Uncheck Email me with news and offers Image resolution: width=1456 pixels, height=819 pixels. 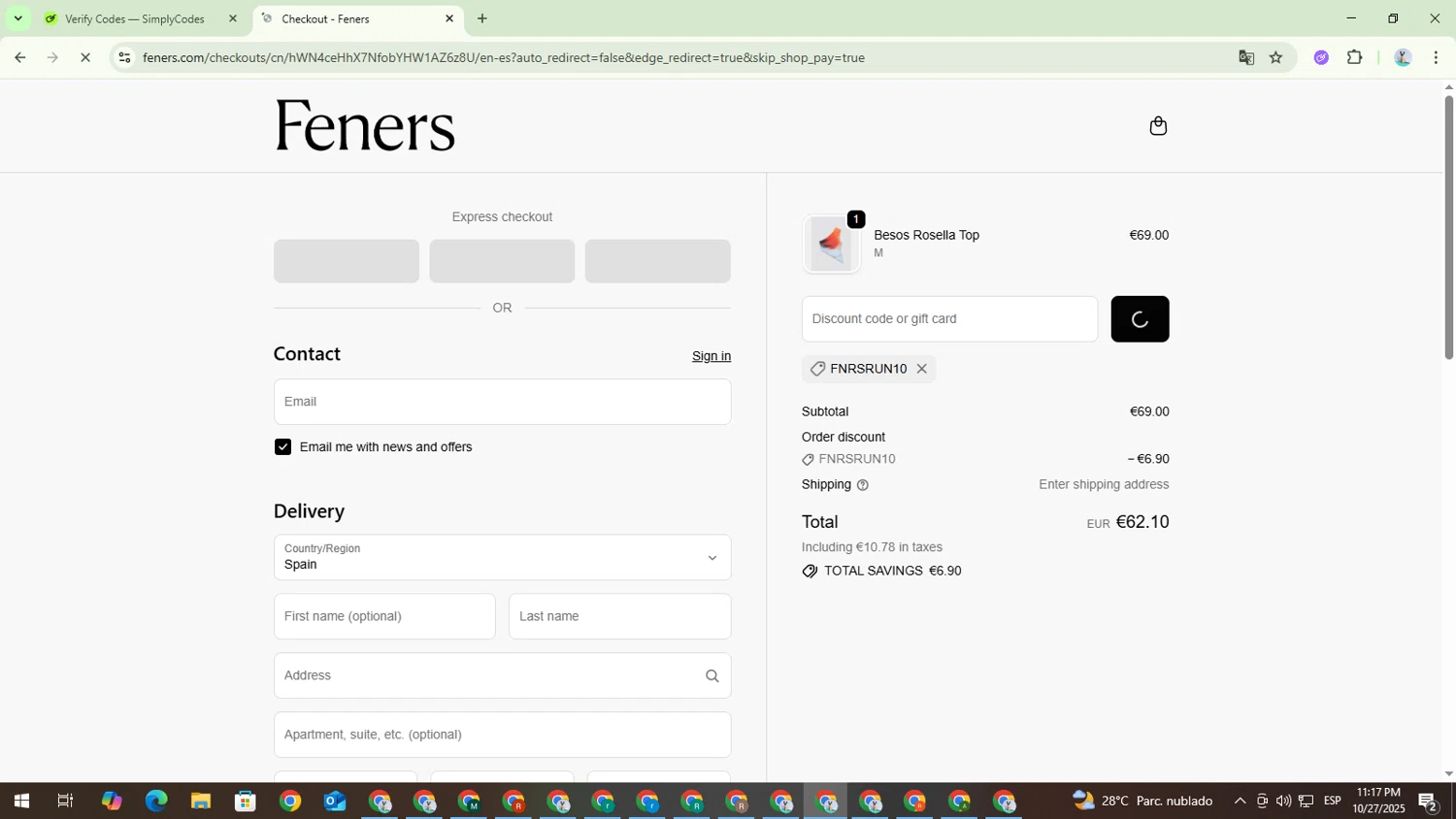(282, 447)
